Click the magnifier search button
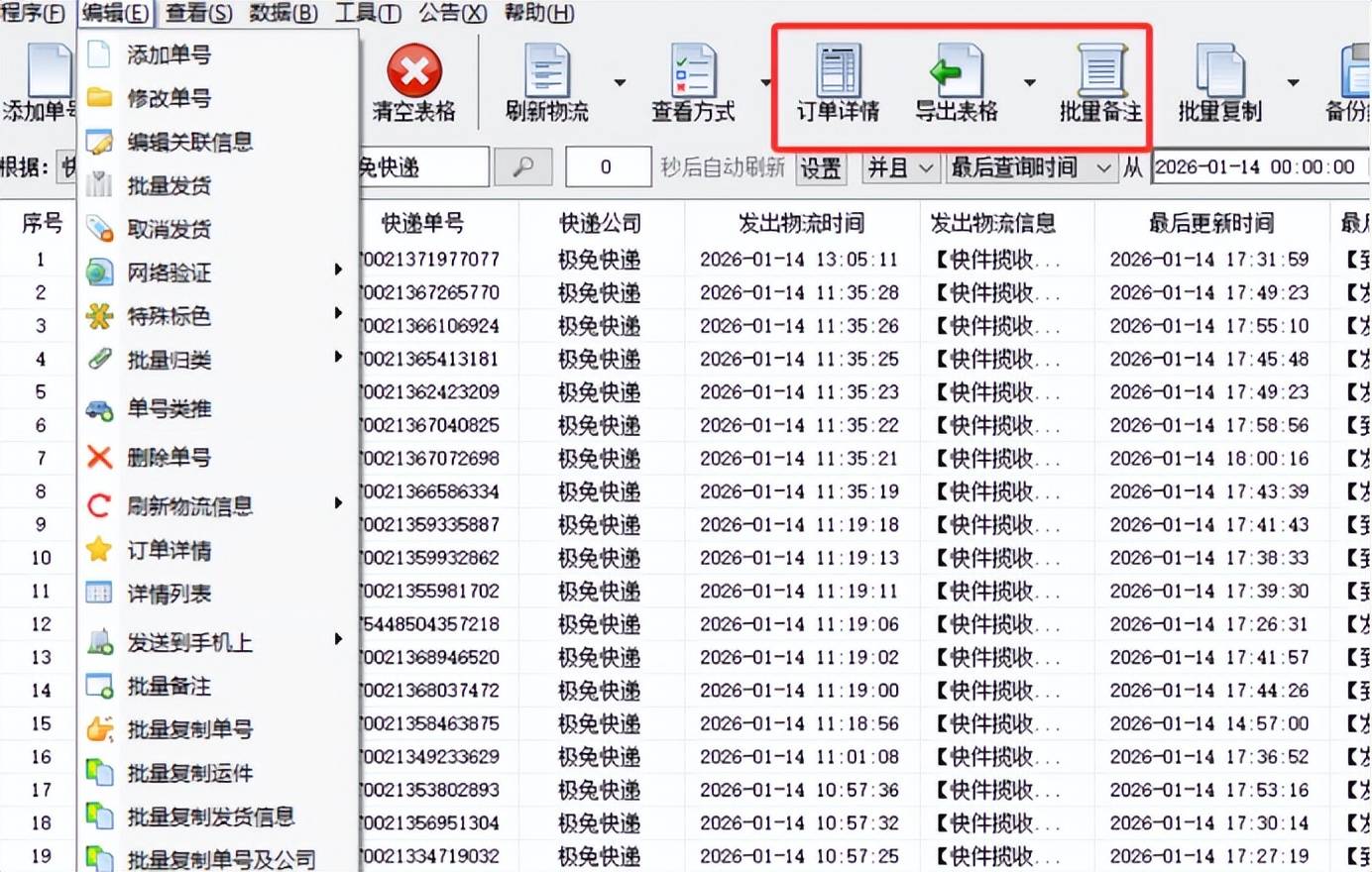 tap(522, 167)
